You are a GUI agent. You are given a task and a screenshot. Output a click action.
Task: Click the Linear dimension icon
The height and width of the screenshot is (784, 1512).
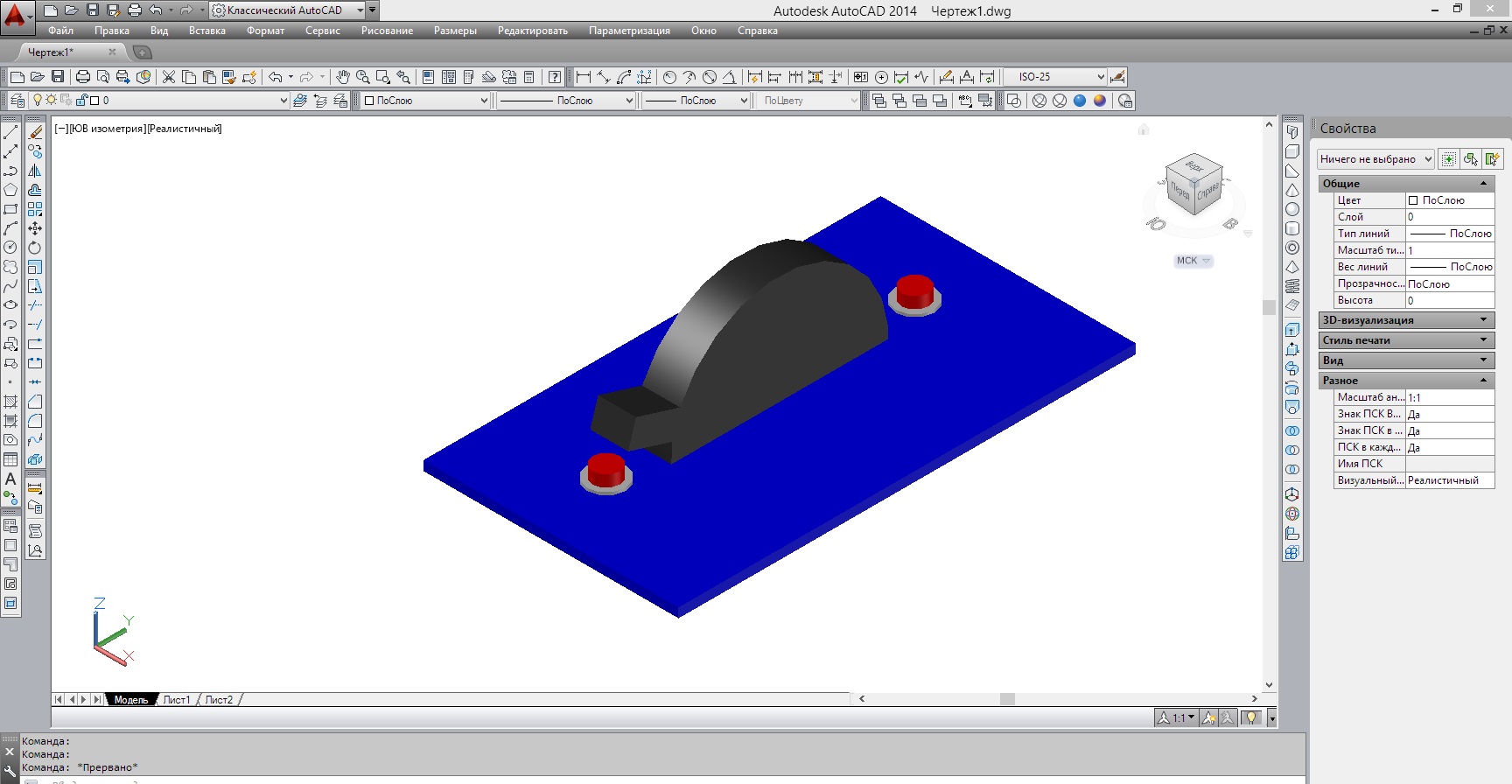tap(584, 77)
